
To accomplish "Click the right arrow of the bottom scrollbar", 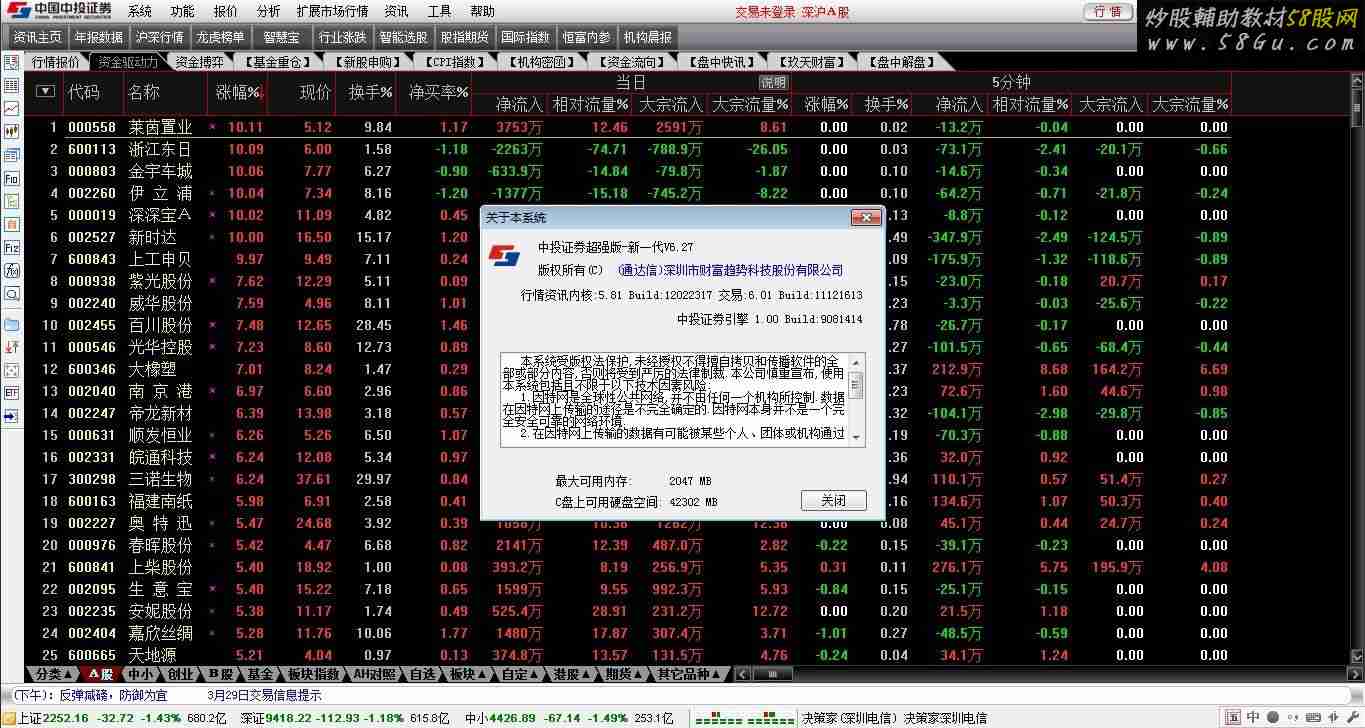I will click(x=1356, y=674).
